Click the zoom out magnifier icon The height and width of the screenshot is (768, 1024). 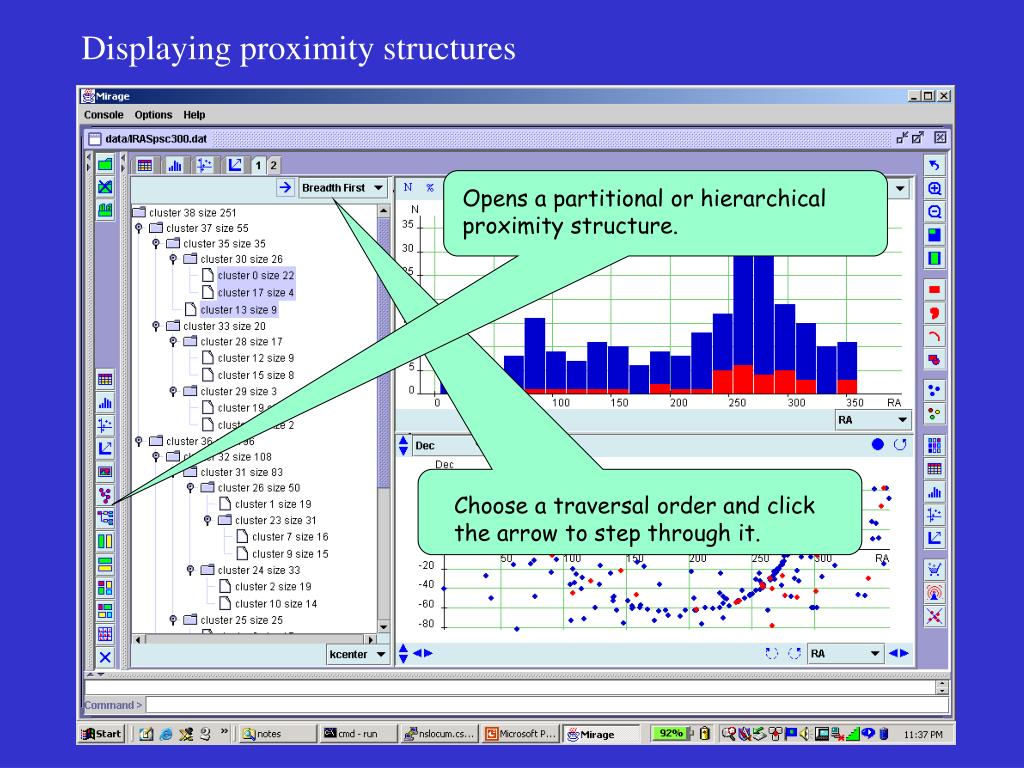coord(935,212)
